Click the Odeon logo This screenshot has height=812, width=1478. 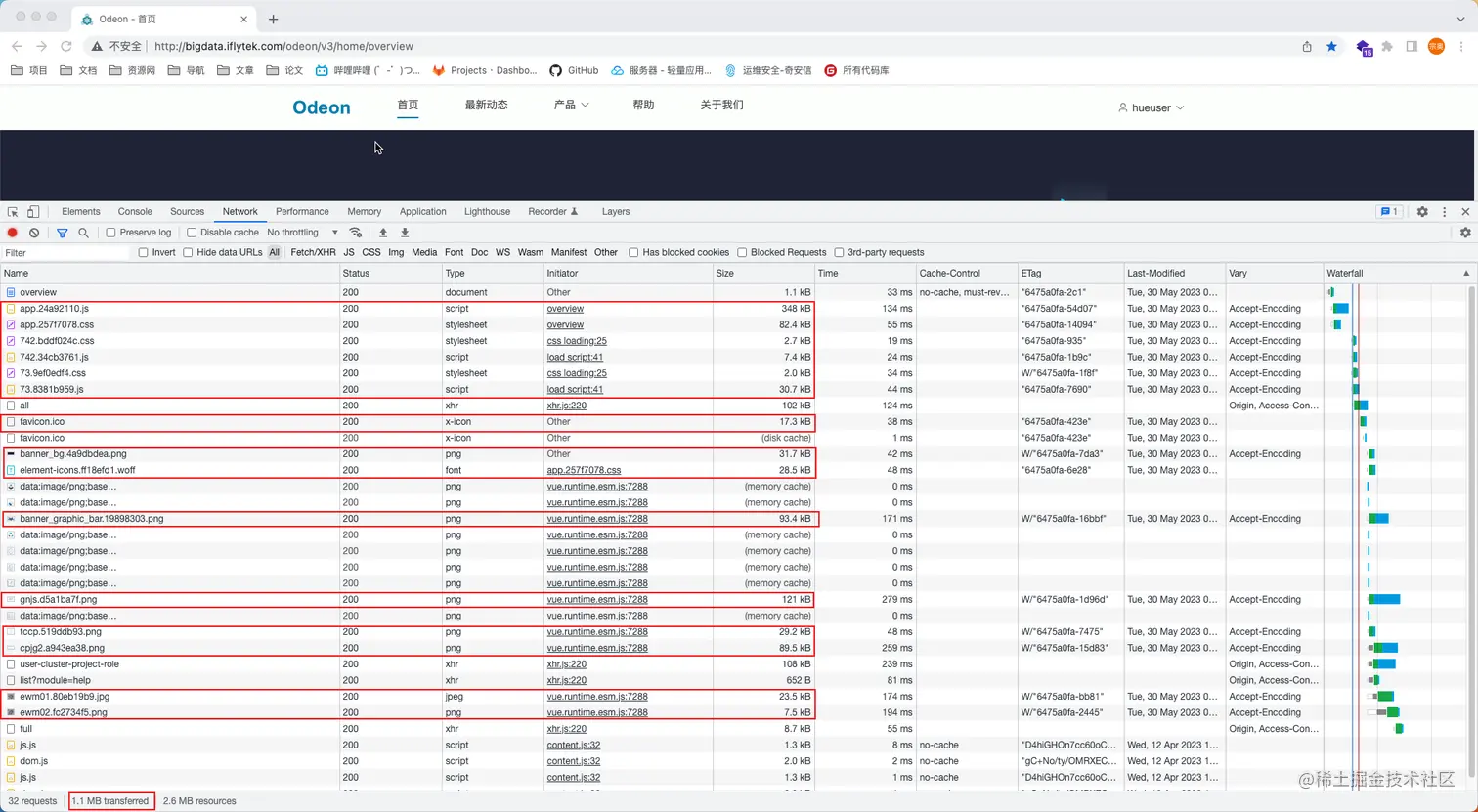[322, 107]
